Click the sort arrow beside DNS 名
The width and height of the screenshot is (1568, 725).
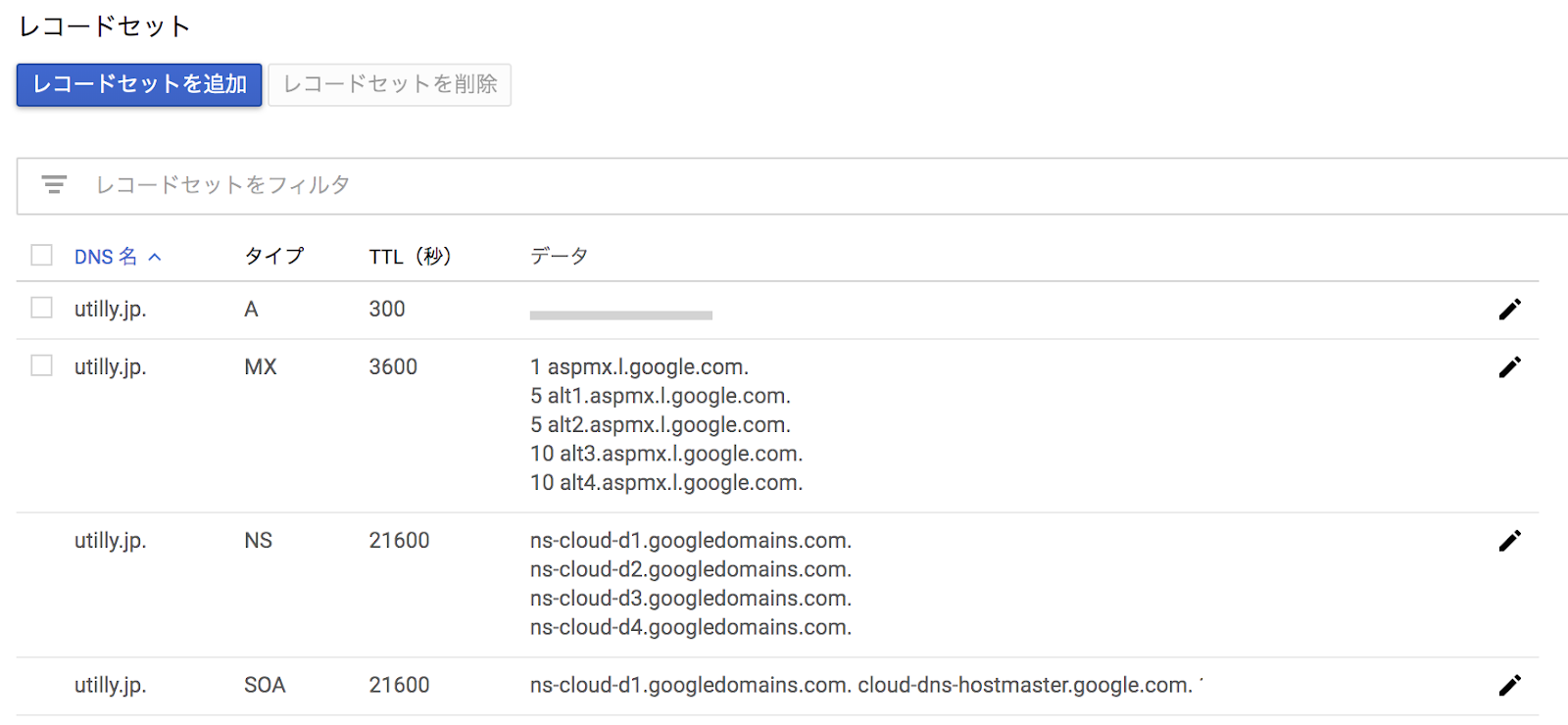click(x=155, y=257)
